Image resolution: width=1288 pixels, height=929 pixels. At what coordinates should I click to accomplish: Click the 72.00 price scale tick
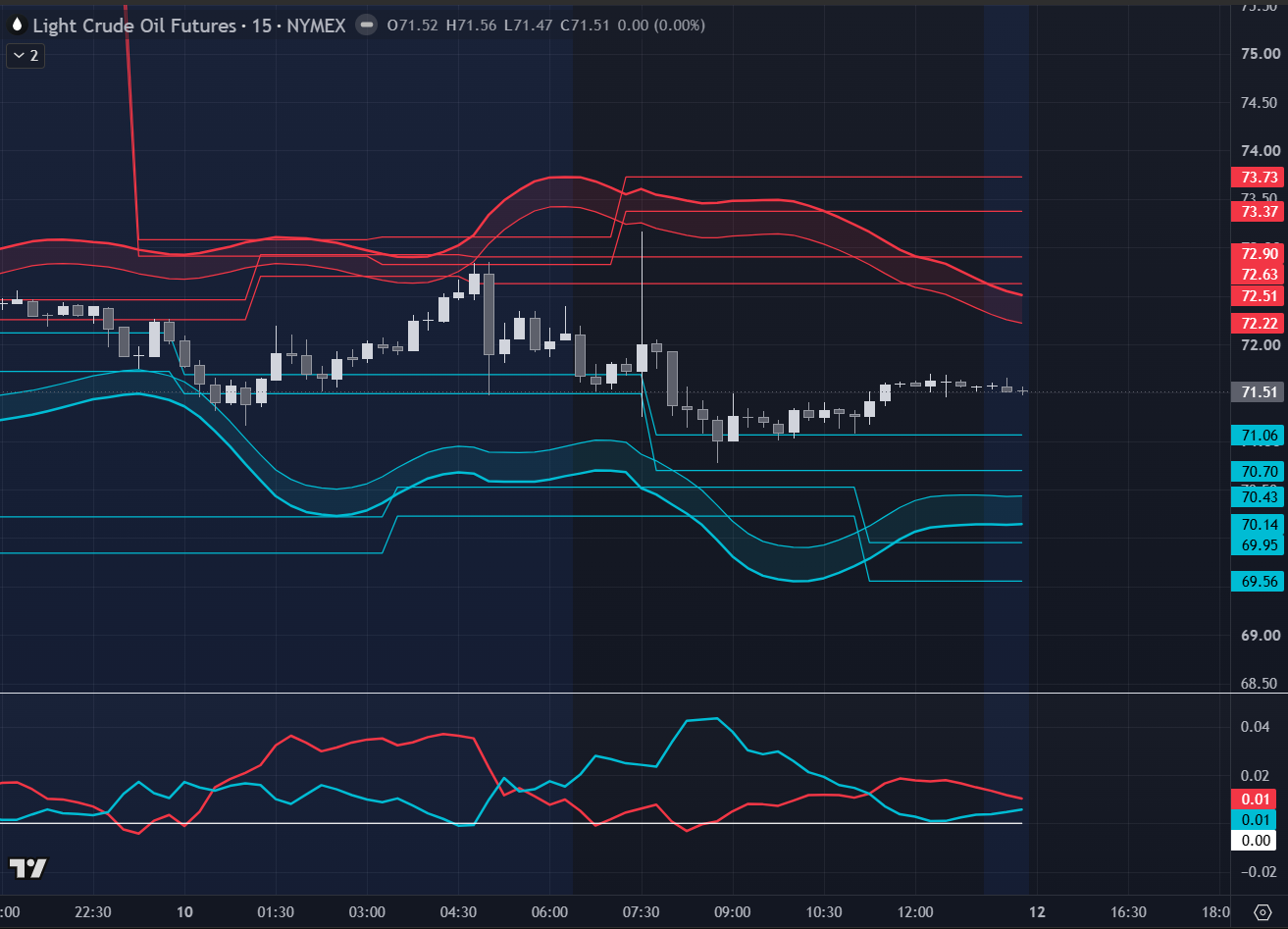[x=1259, y=345]
